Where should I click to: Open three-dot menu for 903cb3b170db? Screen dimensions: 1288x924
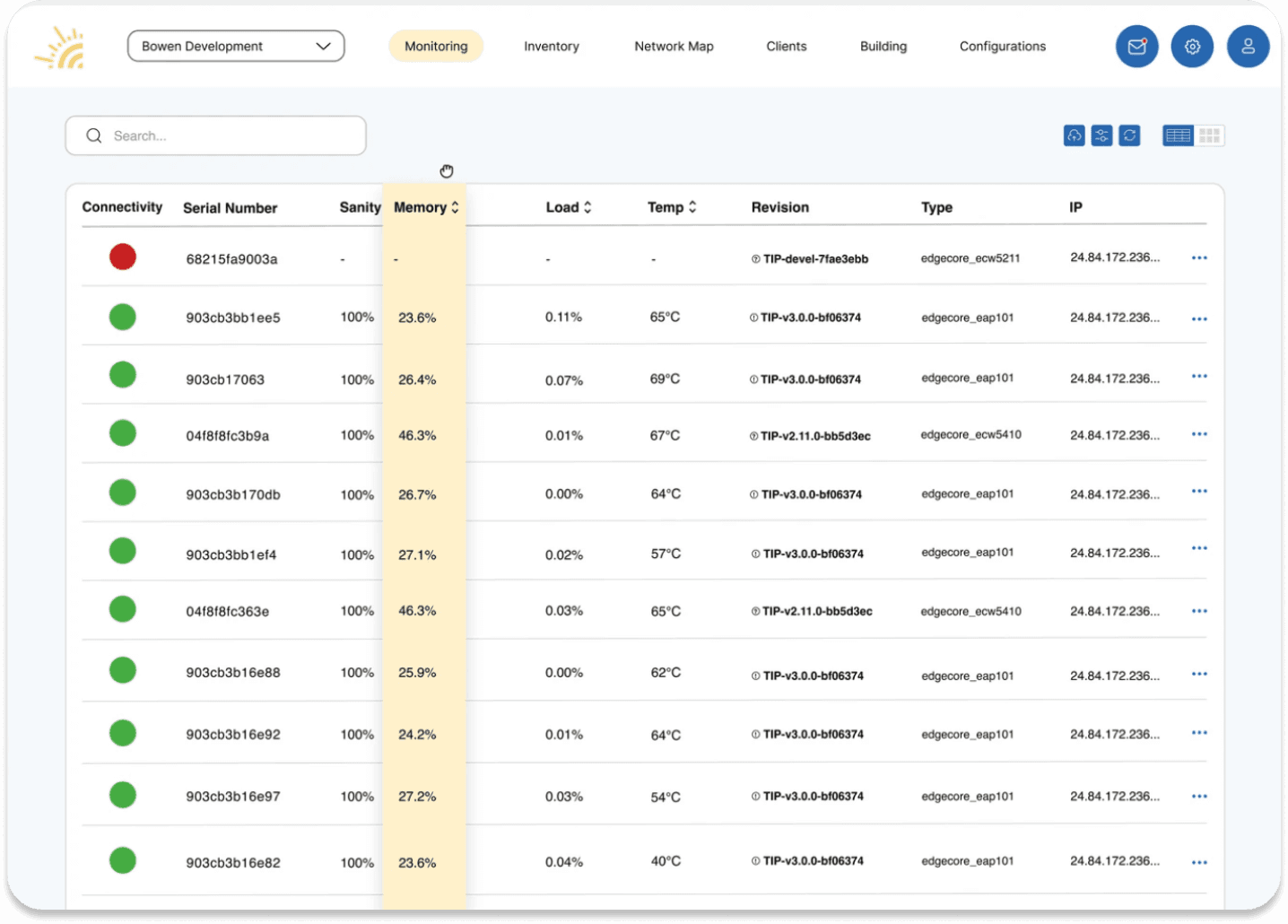[1199, 492]
